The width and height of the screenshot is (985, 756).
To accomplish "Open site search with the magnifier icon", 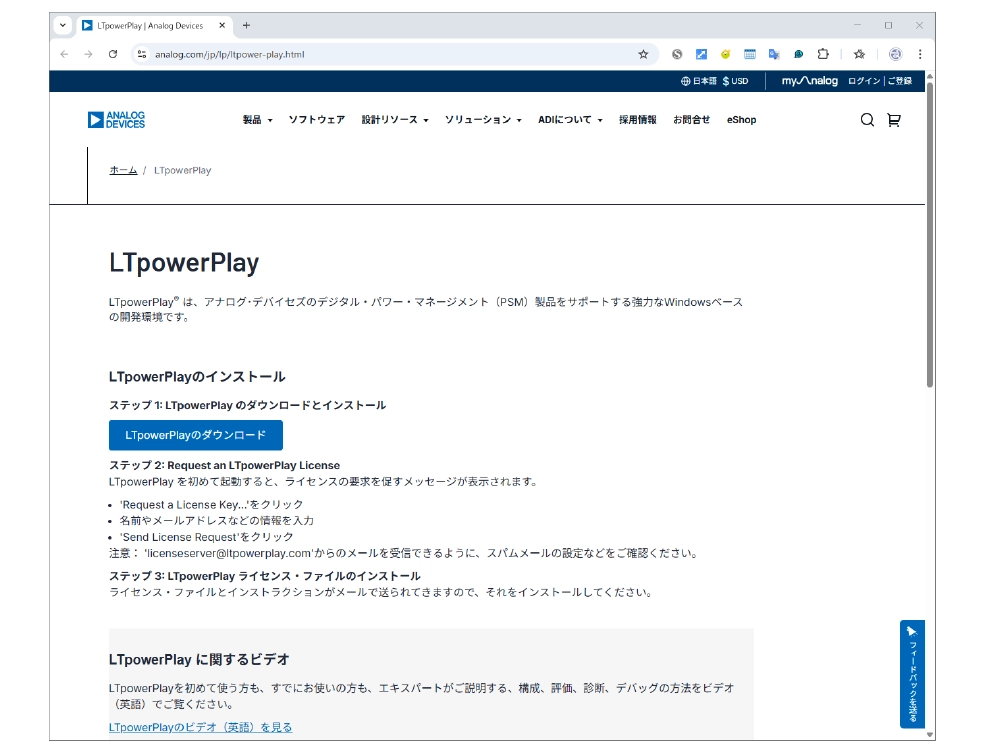I will pos(868,120).
